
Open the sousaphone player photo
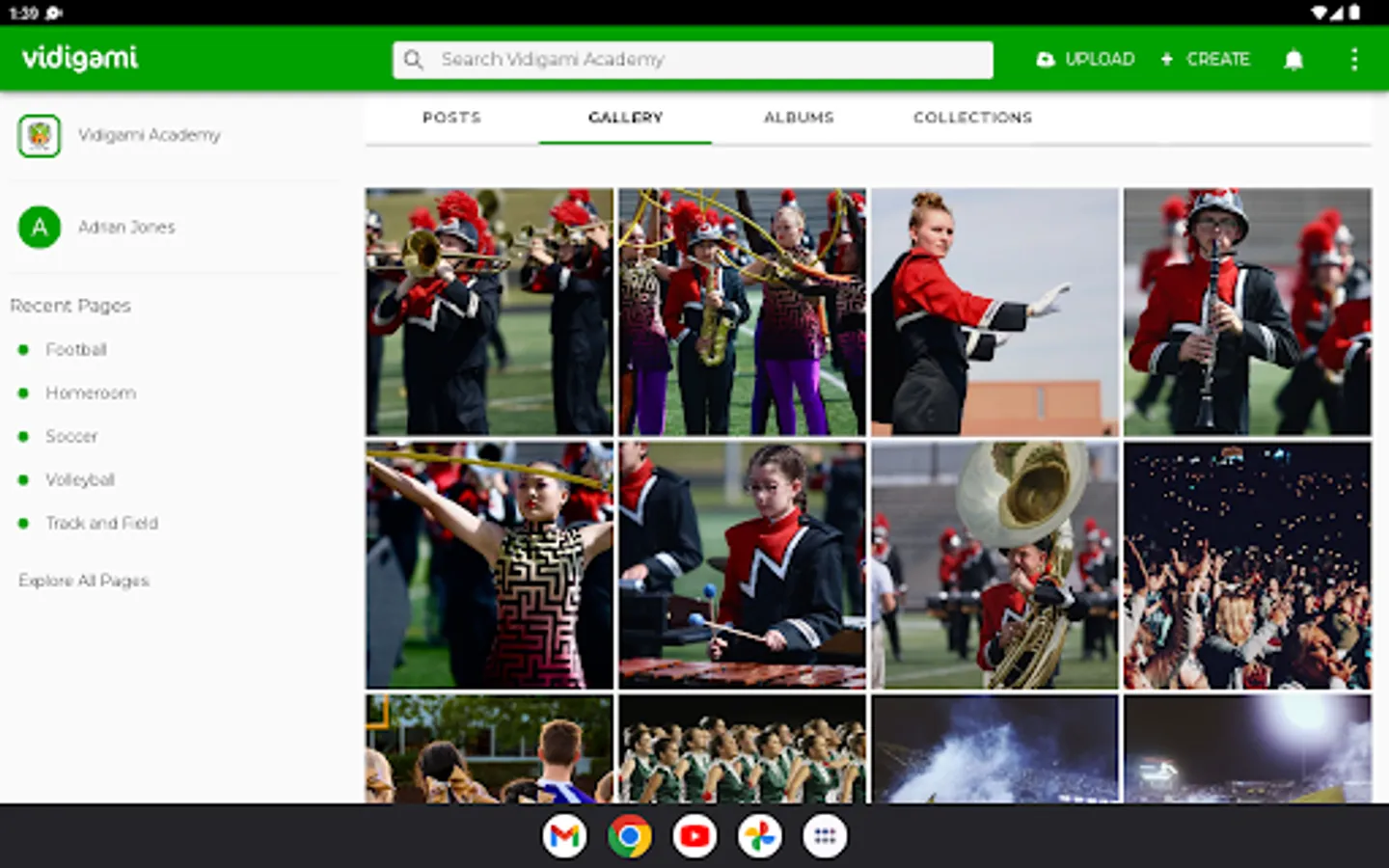pos(994,565)
